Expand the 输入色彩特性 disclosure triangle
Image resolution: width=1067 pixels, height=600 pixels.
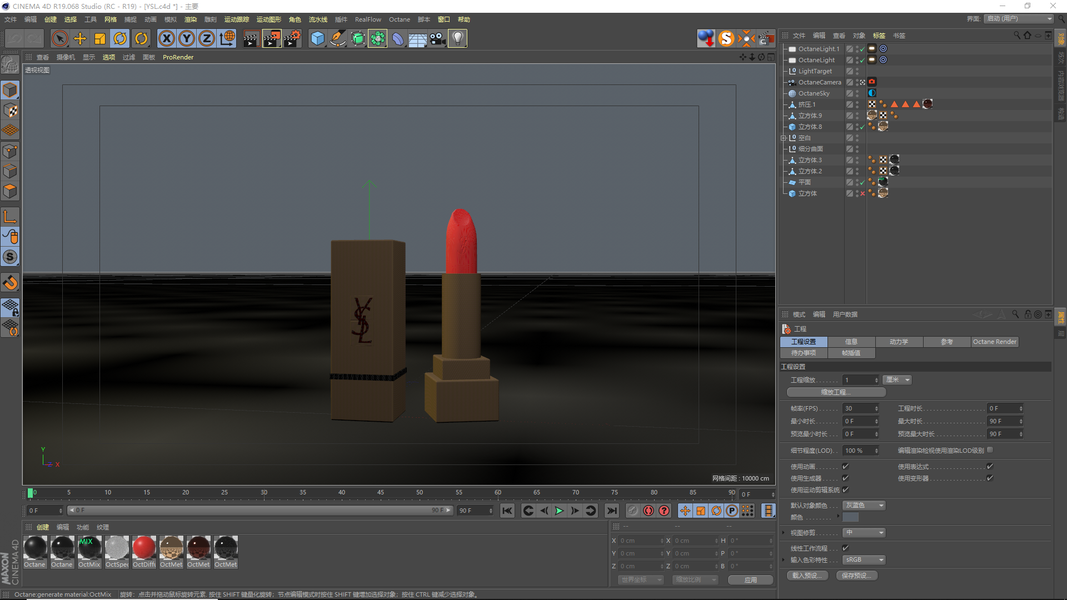click(x=783, y=560)
